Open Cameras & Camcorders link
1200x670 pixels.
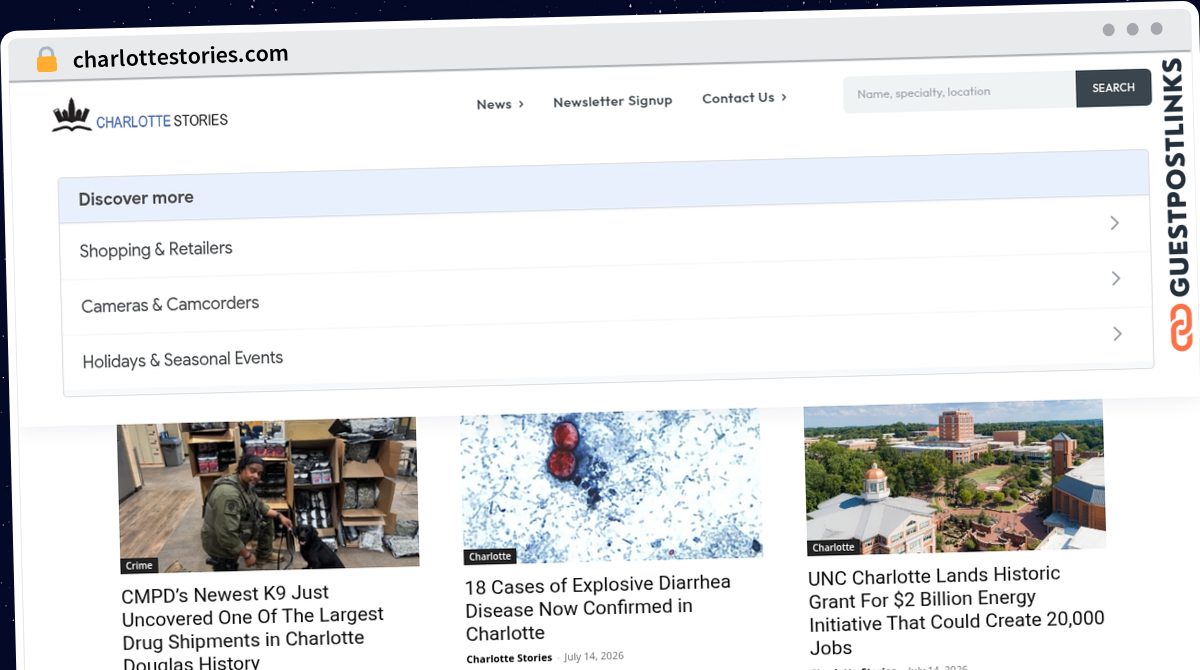pyautogui.click(x=170, y=304)
